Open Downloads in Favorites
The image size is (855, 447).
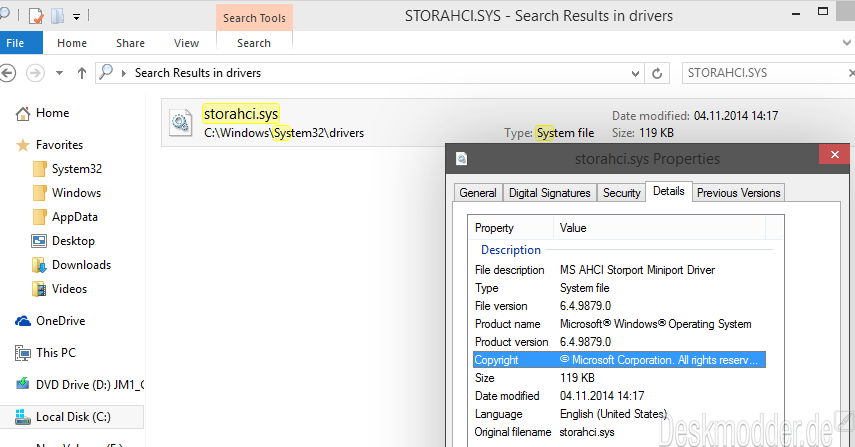click(x=81, y=265)
